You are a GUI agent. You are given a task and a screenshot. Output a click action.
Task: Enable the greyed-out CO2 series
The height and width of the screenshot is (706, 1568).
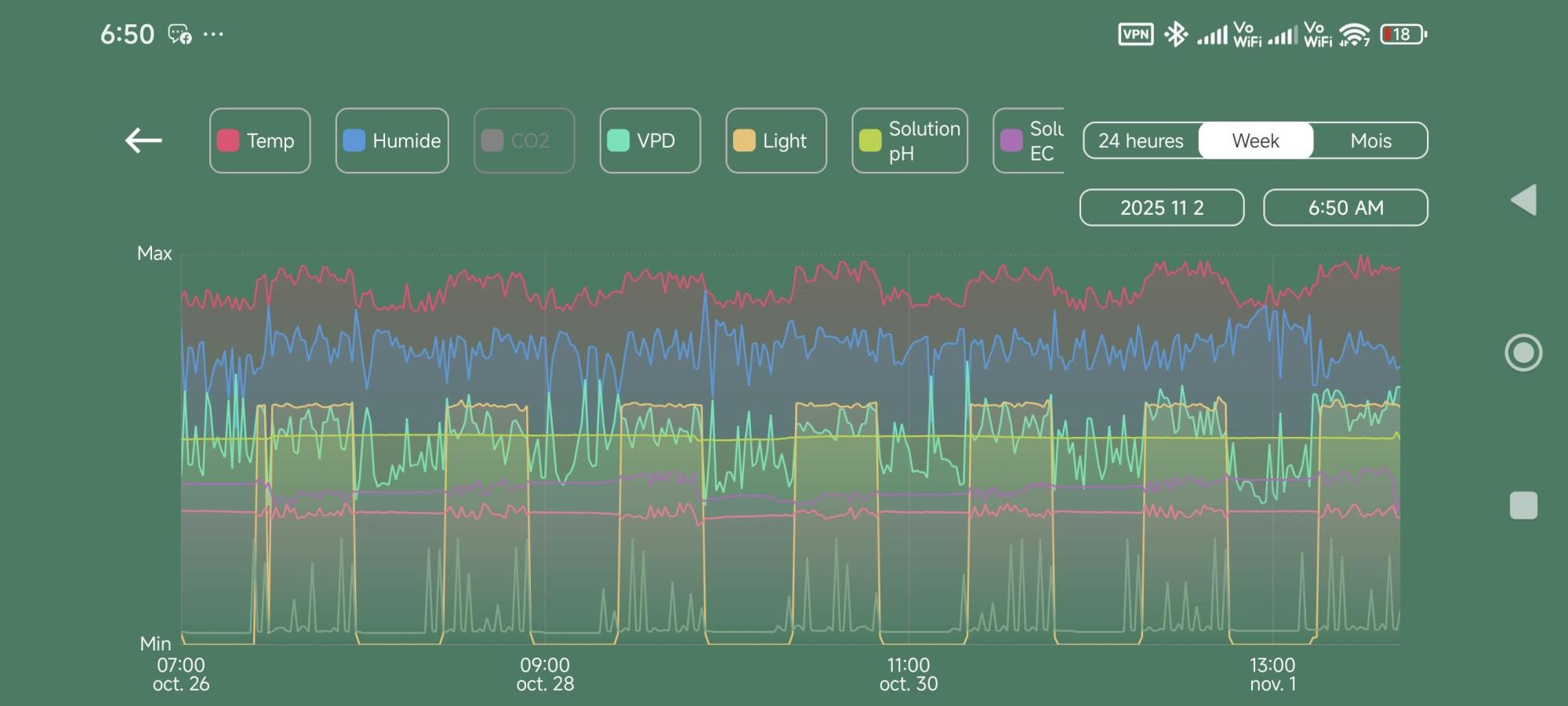click(x=524, y=140)
